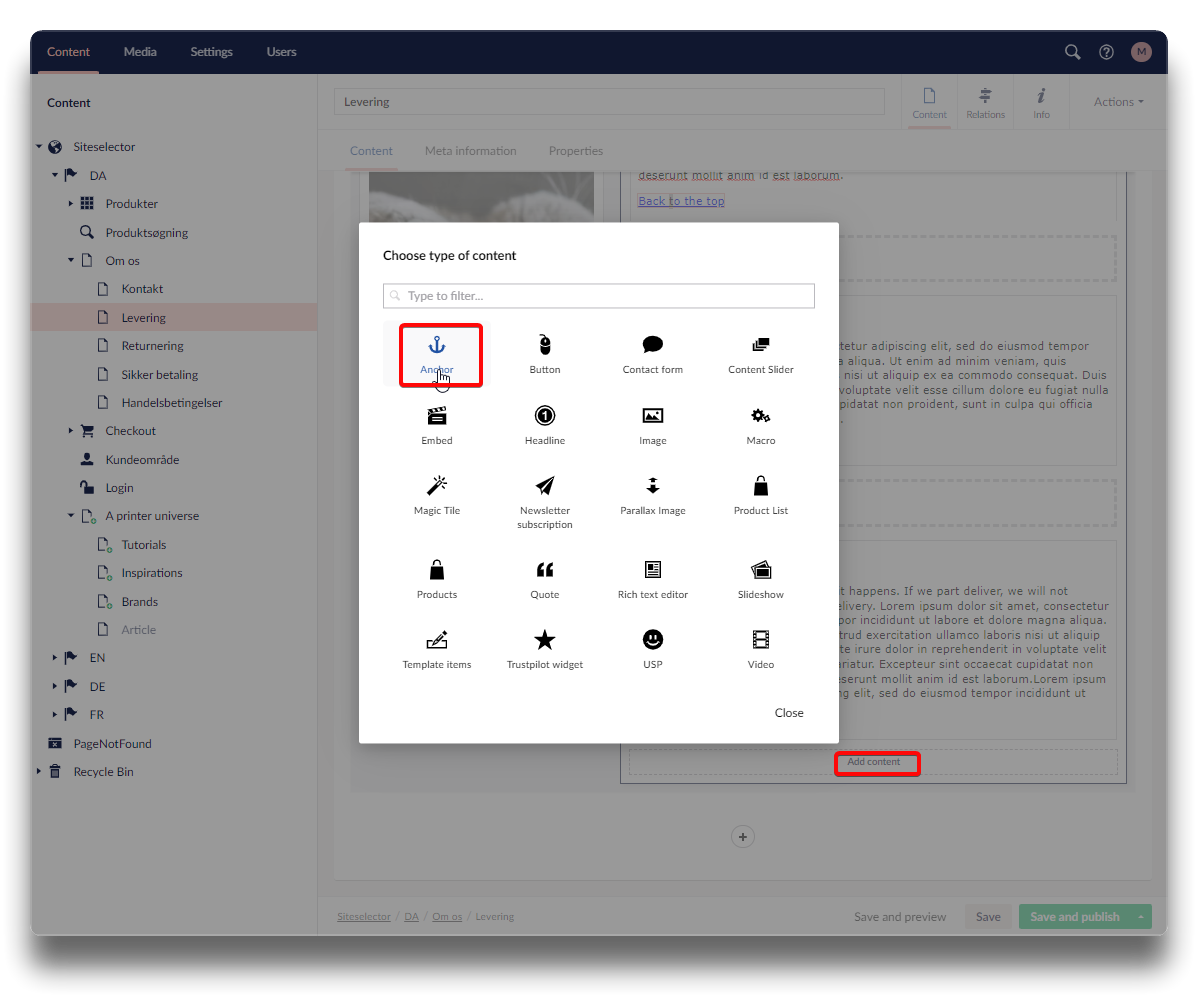
Task: Select the Magic Tile wand icon
Action: (x=437, y=486)
